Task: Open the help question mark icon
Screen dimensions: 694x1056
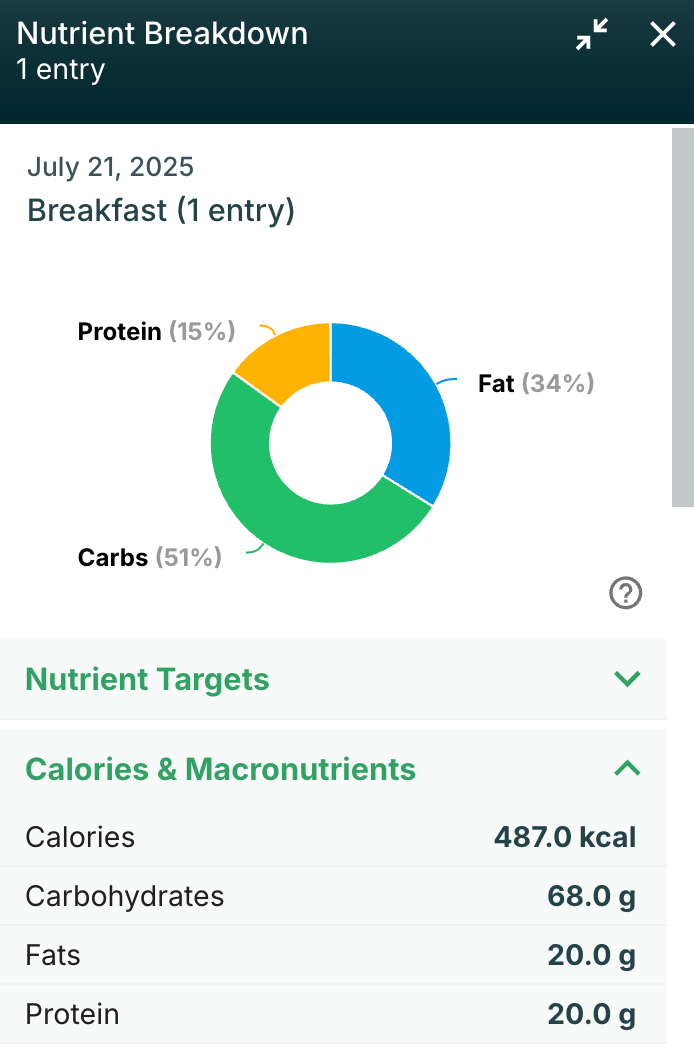Action: pyautogui.click(x=625, y=594)
